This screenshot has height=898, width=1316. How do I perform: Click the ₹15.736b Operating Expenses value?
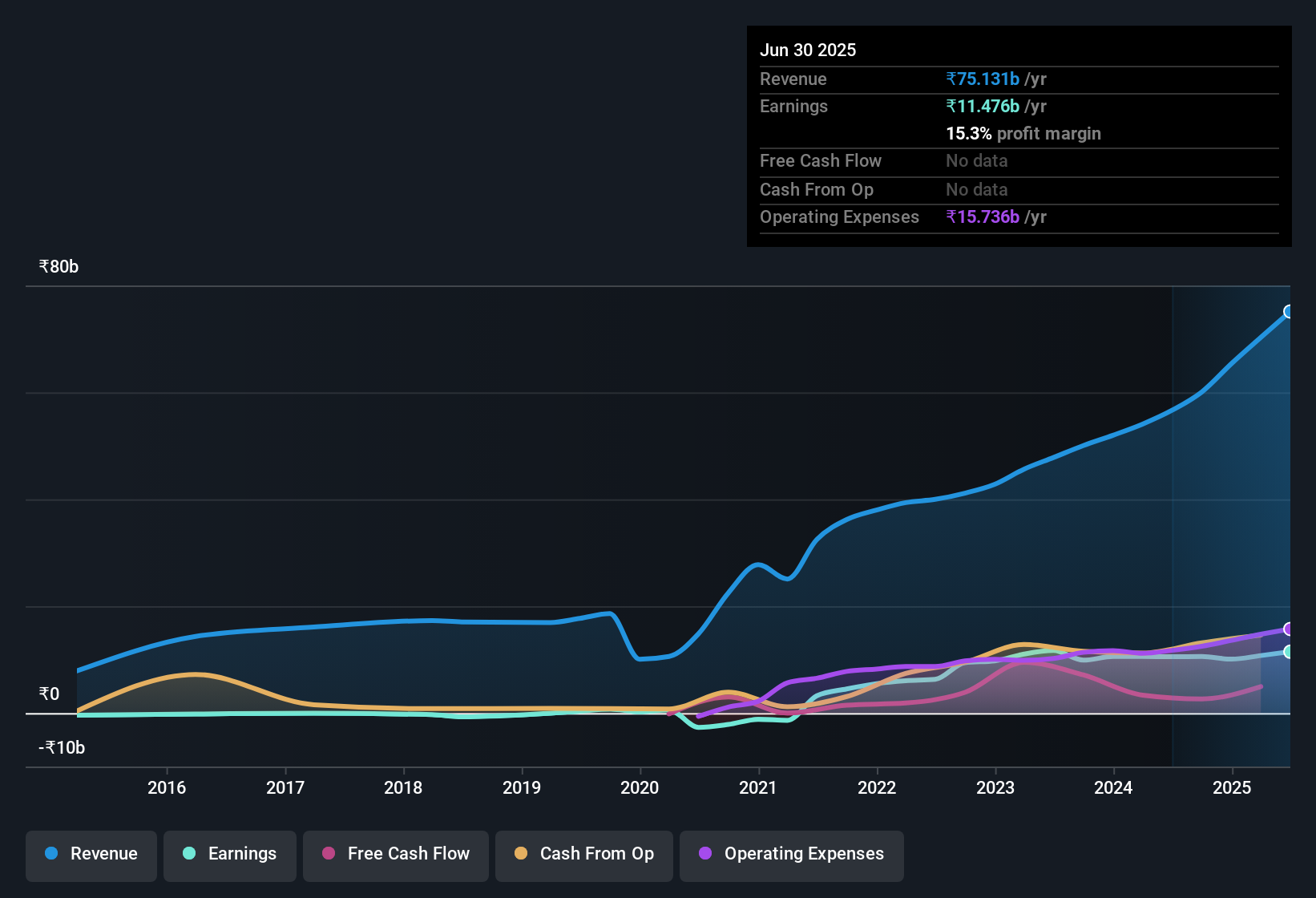pos(983,216)
